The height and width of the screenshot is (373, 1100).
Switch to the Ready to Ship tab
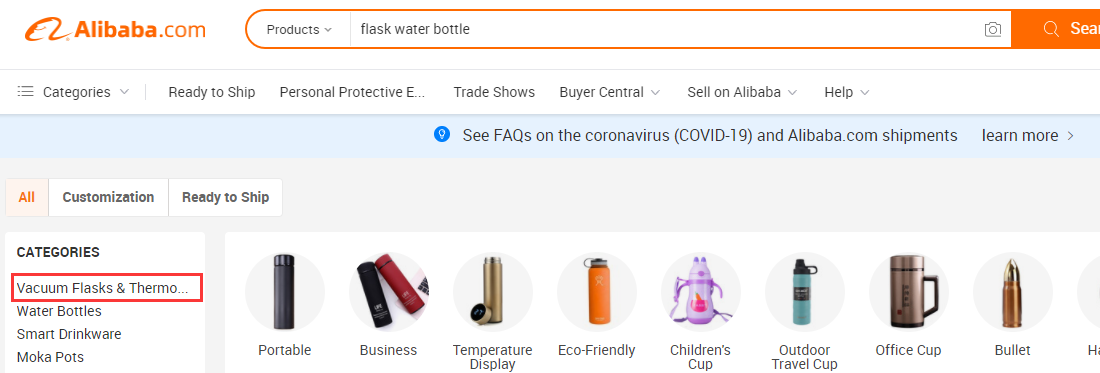click(x=225, y=198)
